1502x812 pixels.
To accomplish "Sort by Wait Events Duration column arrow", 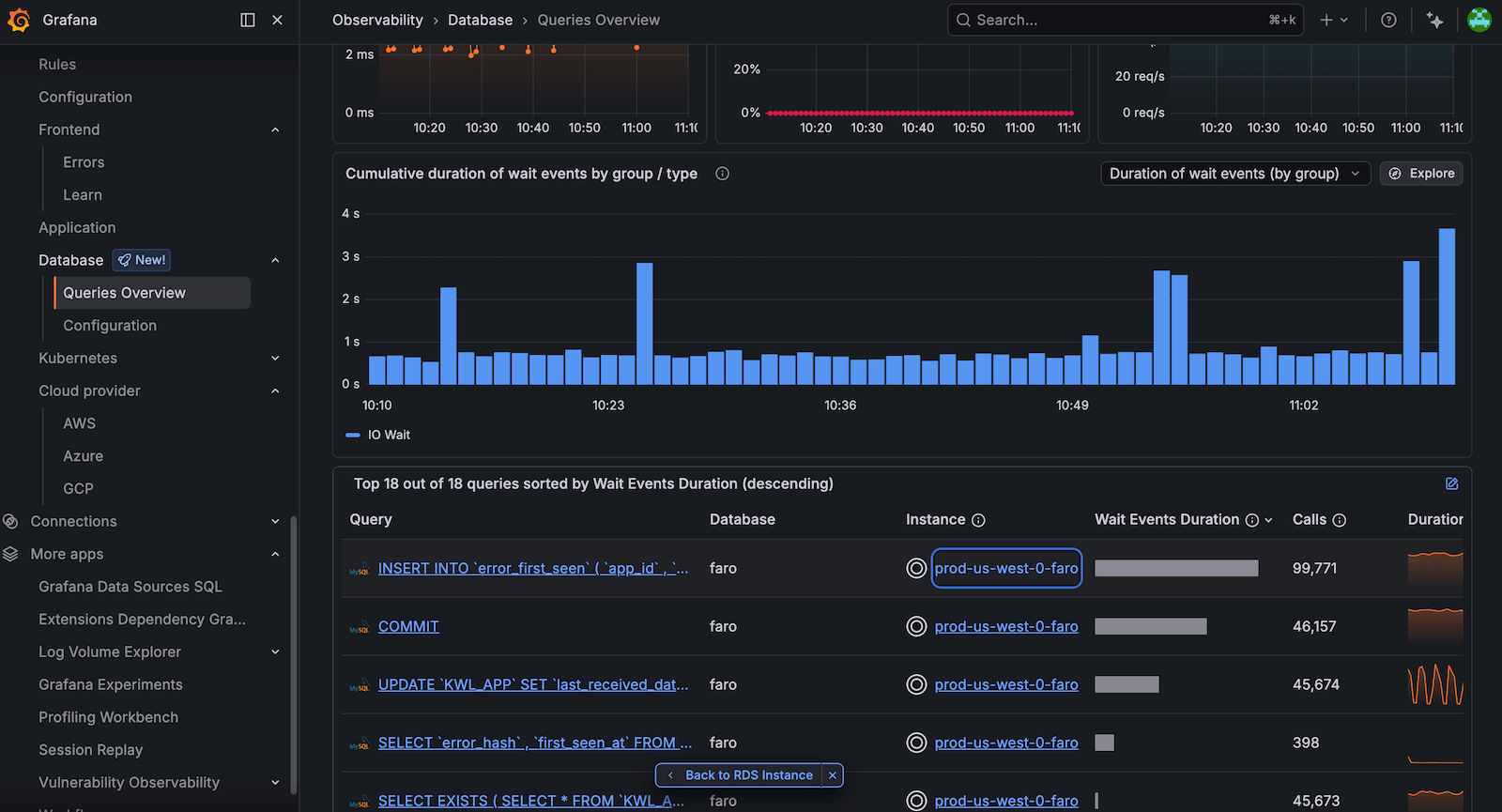I will click(1269, 520).
